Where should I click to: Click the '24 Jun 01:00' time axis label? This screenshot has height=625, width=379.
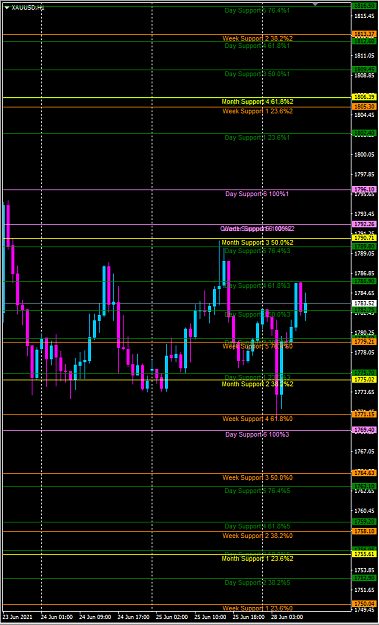pyautogui.click(x=57, y=616)
